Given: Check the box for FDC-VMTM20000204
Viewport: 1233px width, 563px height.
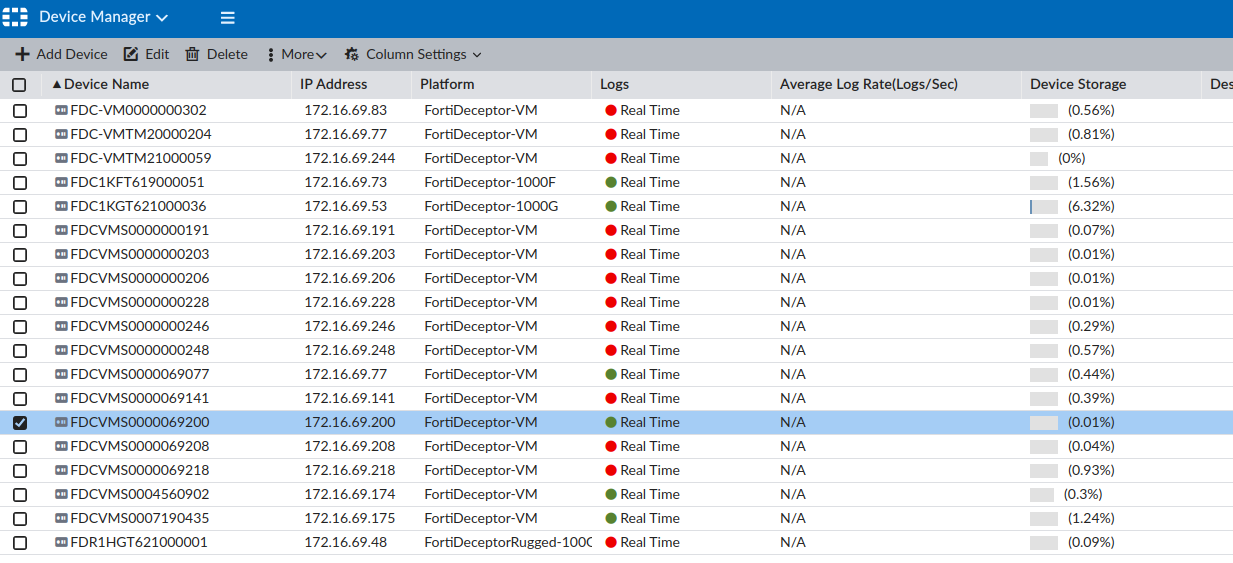Looking at the screenshot, I should [x=19, y=135].
